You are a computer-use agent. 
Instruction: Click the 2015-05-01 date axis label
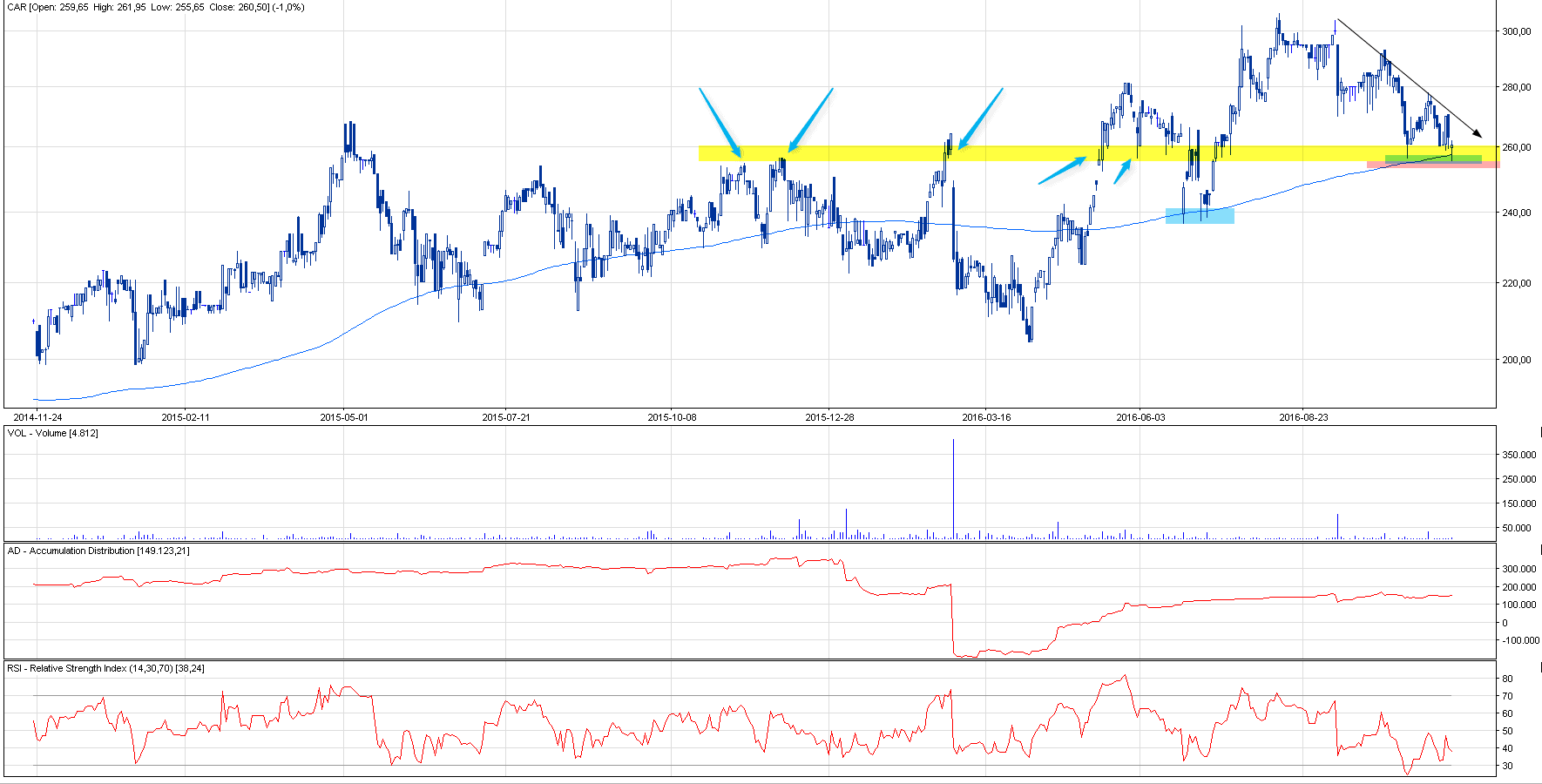point(343,417)
